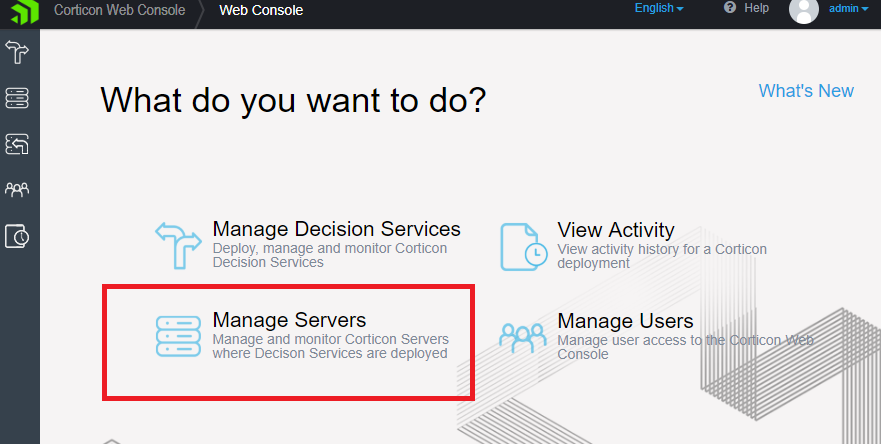Open the What's New link

[806, 90]
